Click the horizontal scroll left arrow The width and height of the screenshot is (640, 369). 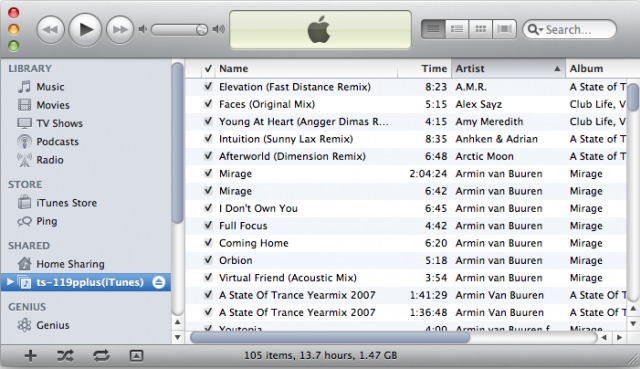click(604, 337)
